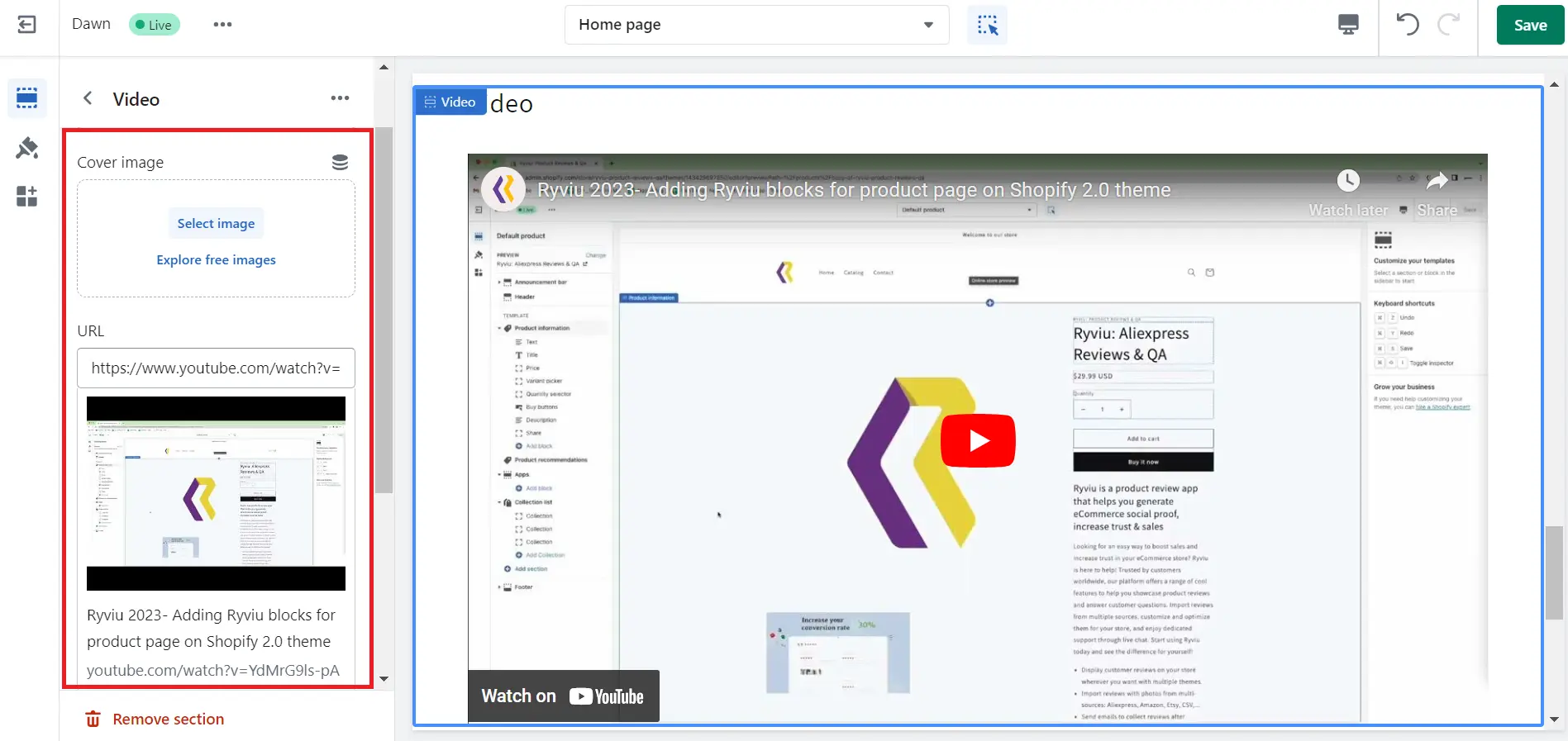Connect dynamic source for Cover image
The height and width of the screenshot is (741, 1568).
tap(340, 162)
